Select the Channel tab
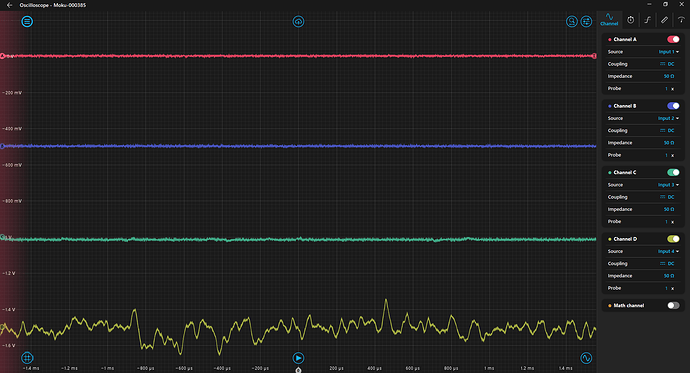This screenshot has height=373, width=690. pyautogui.click(x=609, y=20)
